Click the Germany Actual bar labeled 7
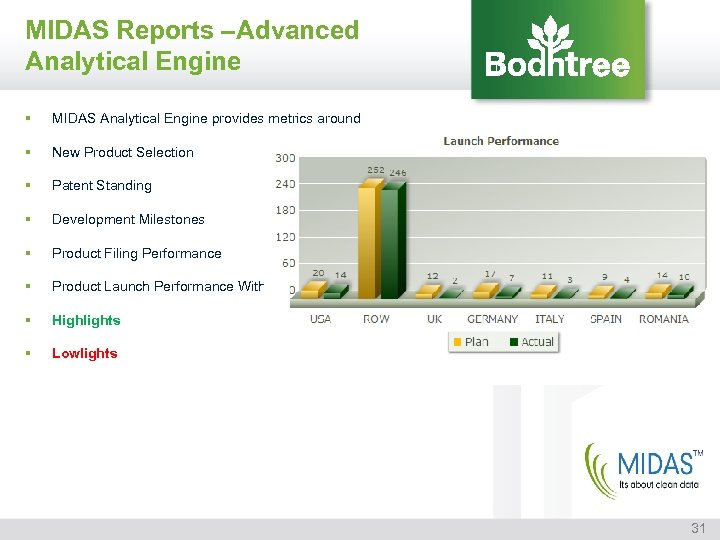720x540 pixels. [508, 293]
